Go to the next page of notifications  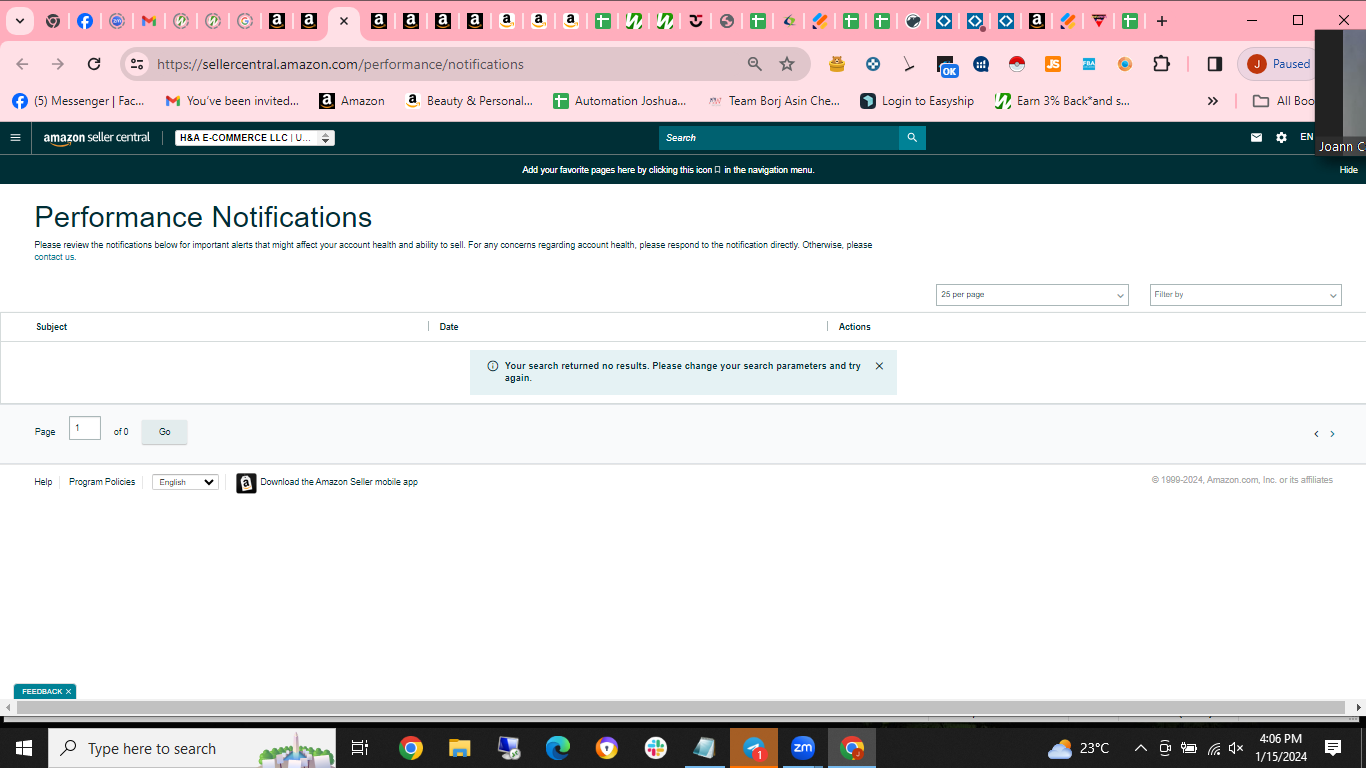tap(1332, 434)
